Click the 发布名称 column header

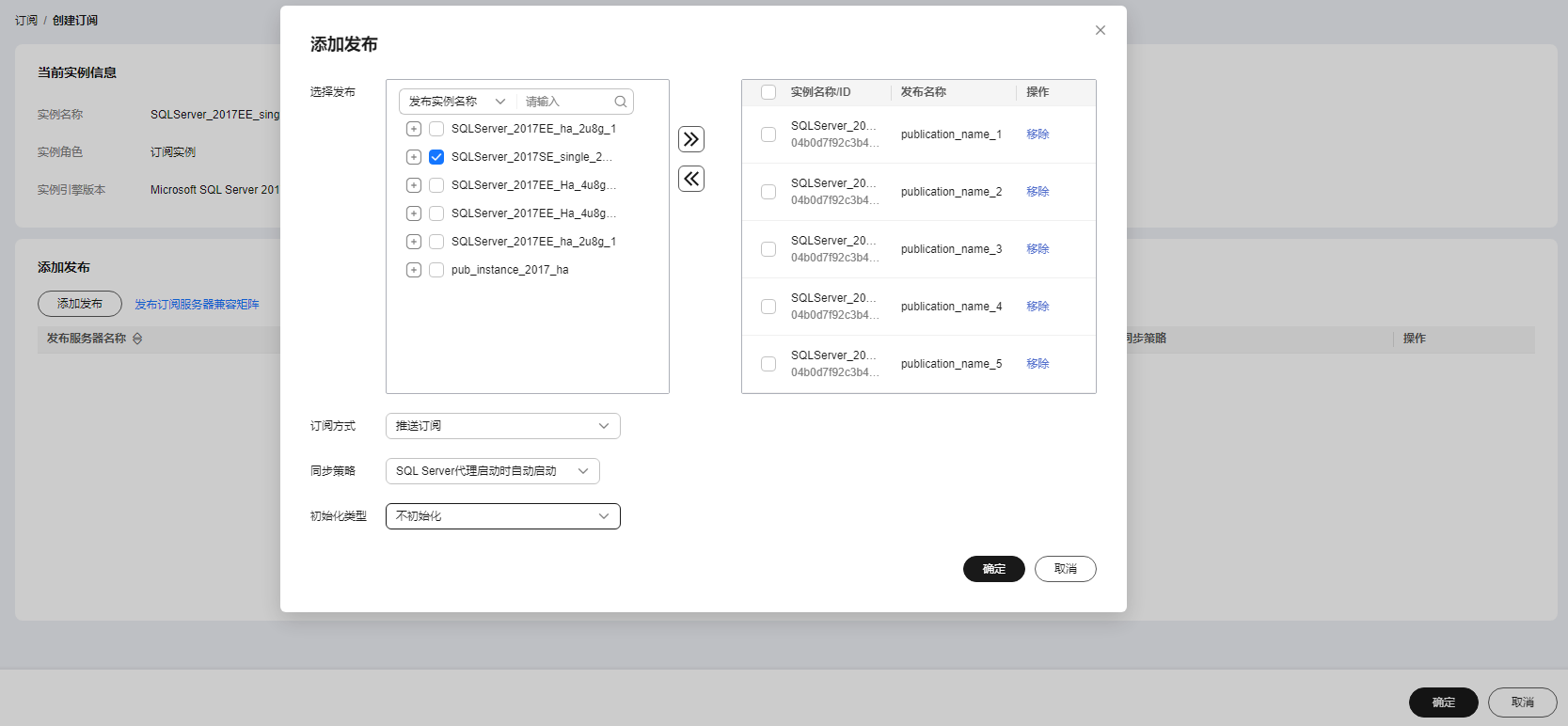point(924,92)
